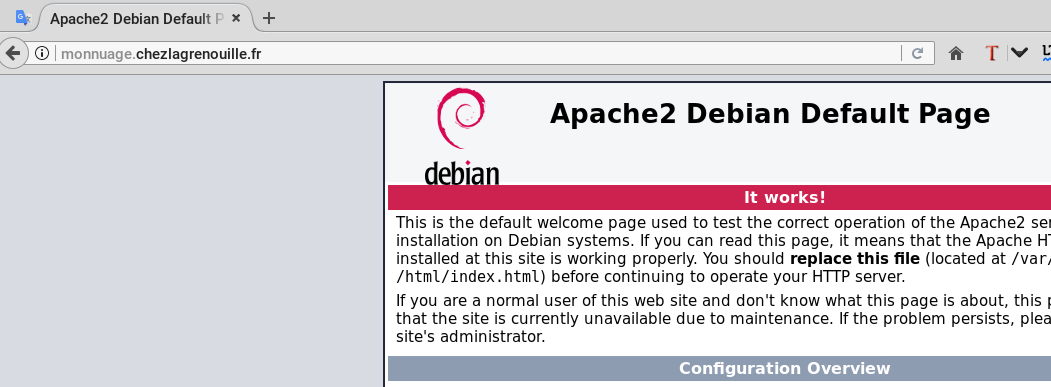Click the partly hidden icon at toolbar's far right
This screenshot has height=387, width=1051.
pyautogui.click(x=1046, y=53)
